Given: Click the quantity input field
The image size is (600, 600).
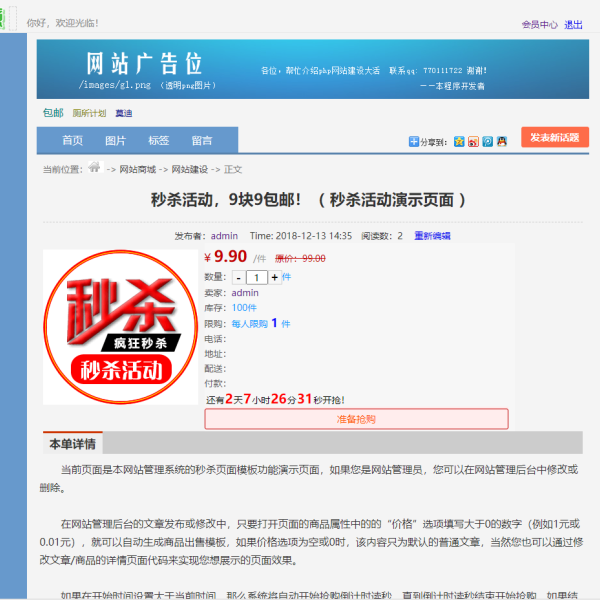Looking at the screenshot, I should (x=257, y=277).
